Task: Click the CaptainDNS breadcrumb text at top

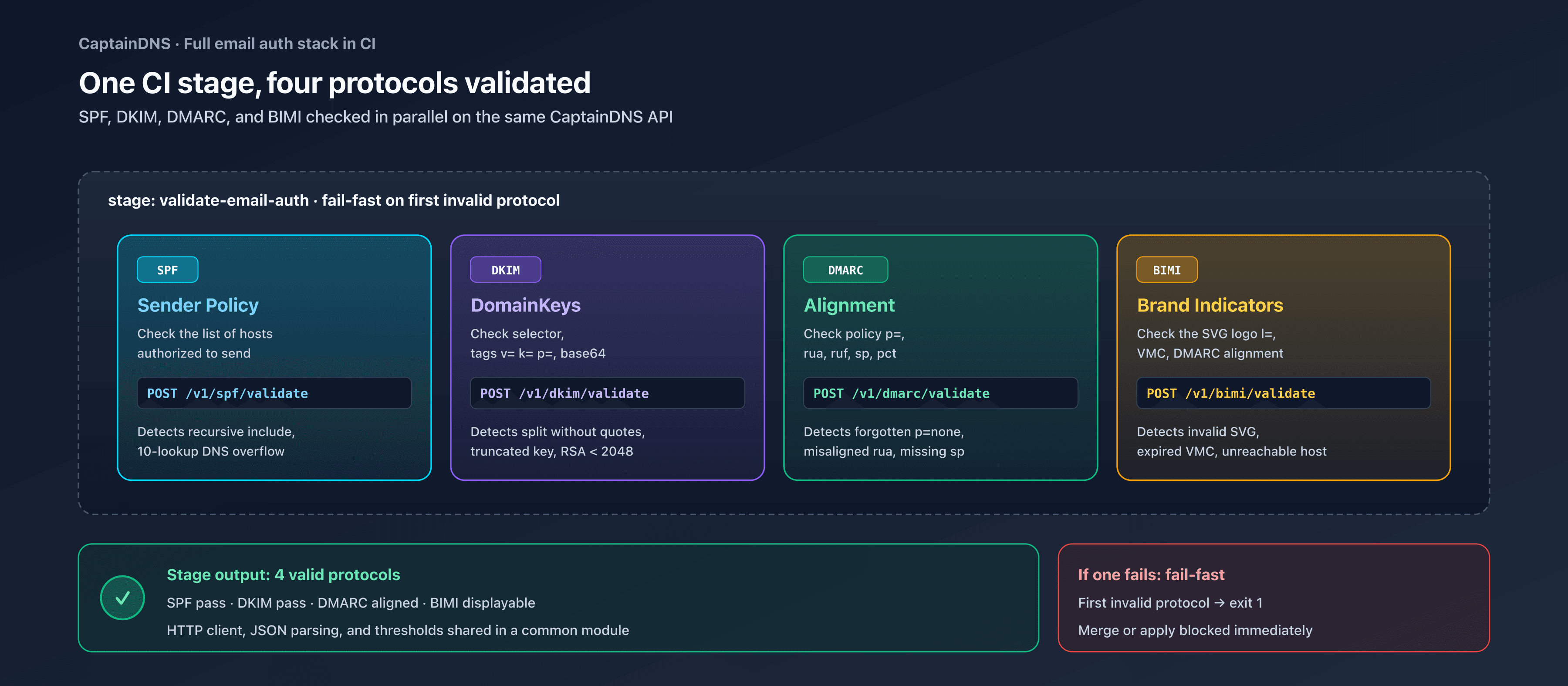Action: pos(227,44)
